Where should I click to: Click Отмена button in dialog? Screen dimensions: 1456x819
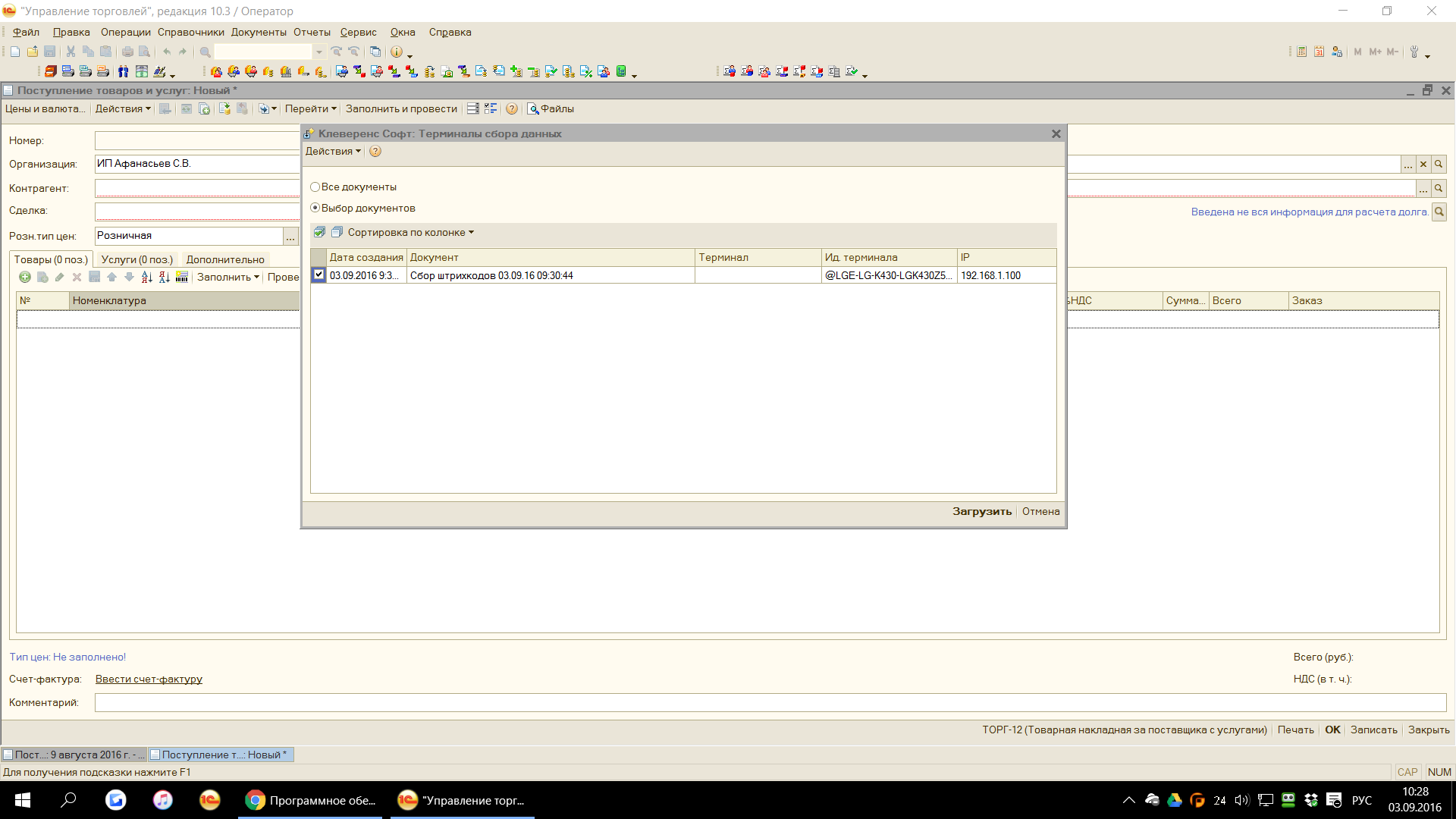[1040, 511]
